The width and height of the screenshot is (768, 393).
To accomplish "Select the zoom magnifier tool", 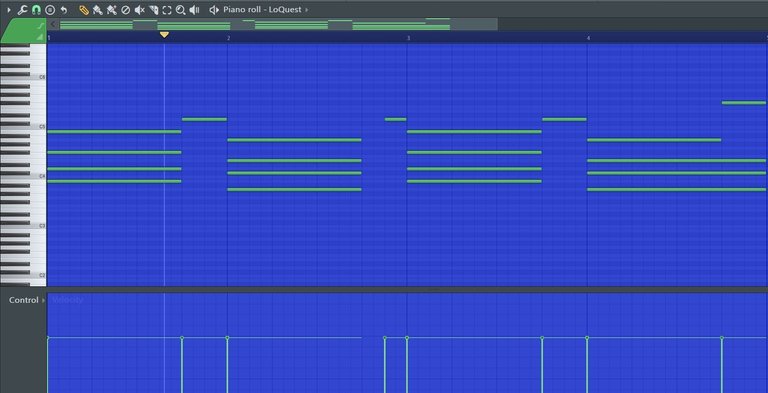I will (x=180, y=10).
